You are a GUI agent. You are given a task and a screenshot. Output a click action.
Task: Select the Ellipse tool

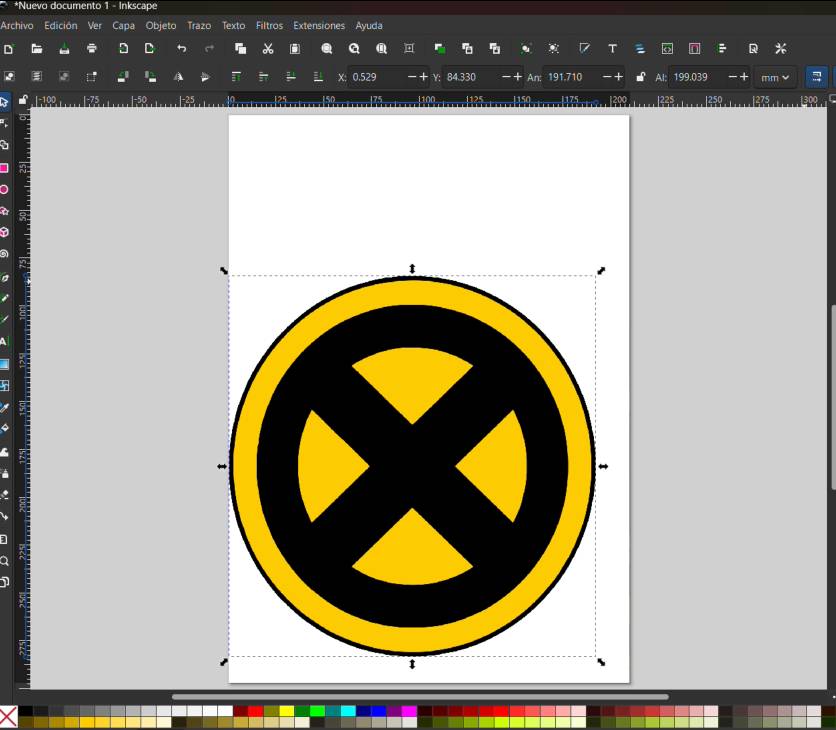4,189
